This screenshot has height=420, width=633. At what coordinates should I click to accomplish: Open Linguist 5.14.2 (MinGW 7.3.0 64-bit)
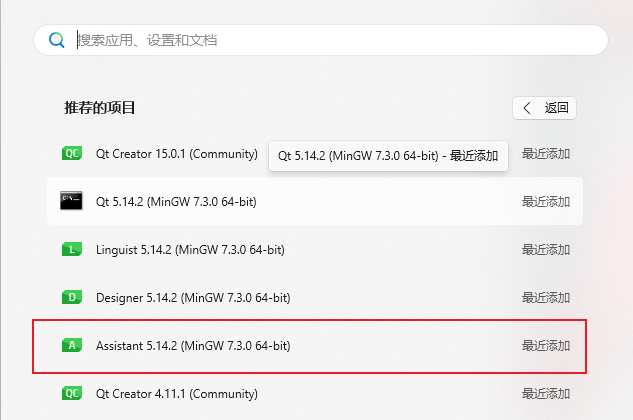pos(315,249)
